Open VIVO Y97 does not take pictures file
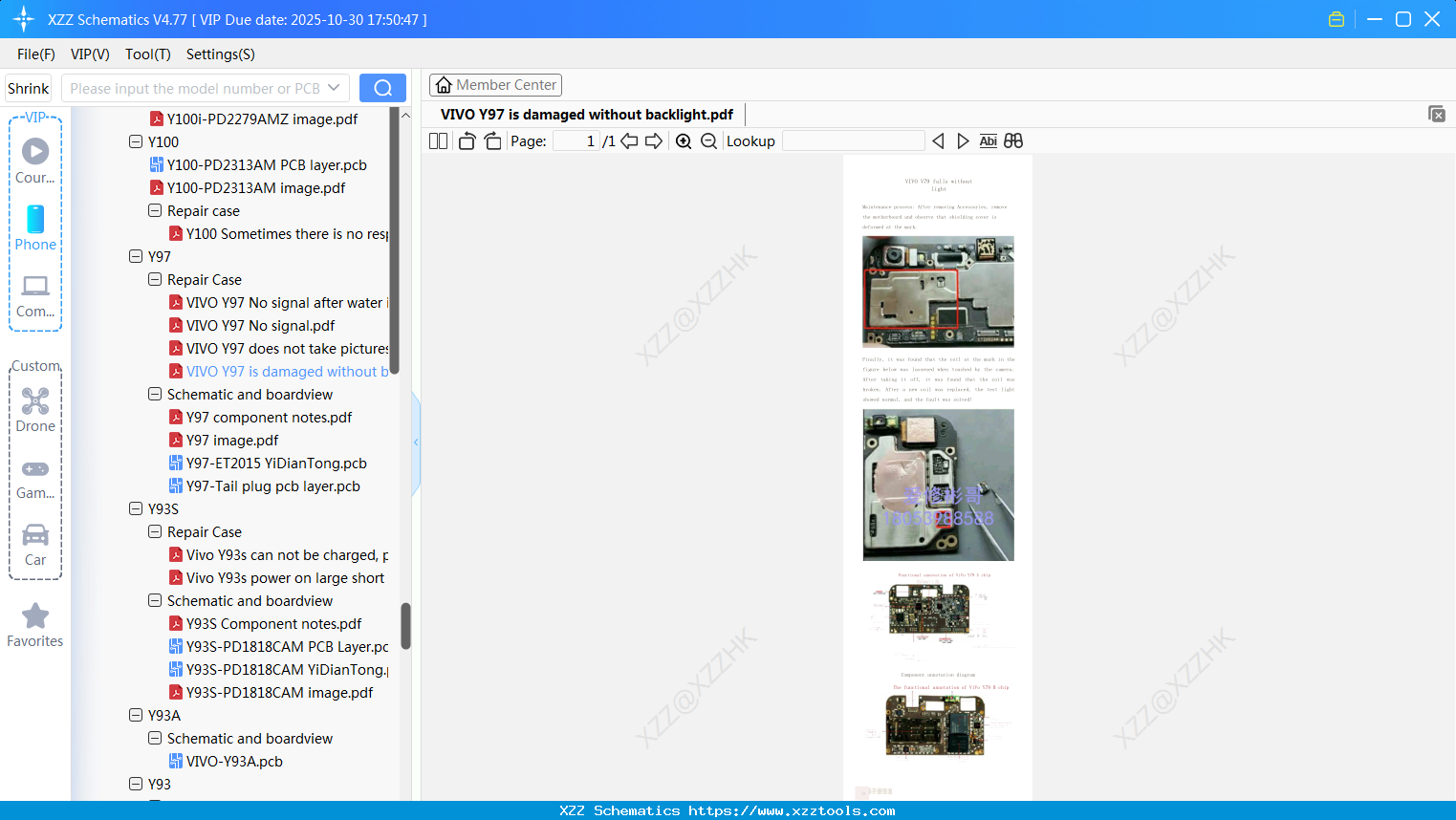 click(x=278, y=348)
